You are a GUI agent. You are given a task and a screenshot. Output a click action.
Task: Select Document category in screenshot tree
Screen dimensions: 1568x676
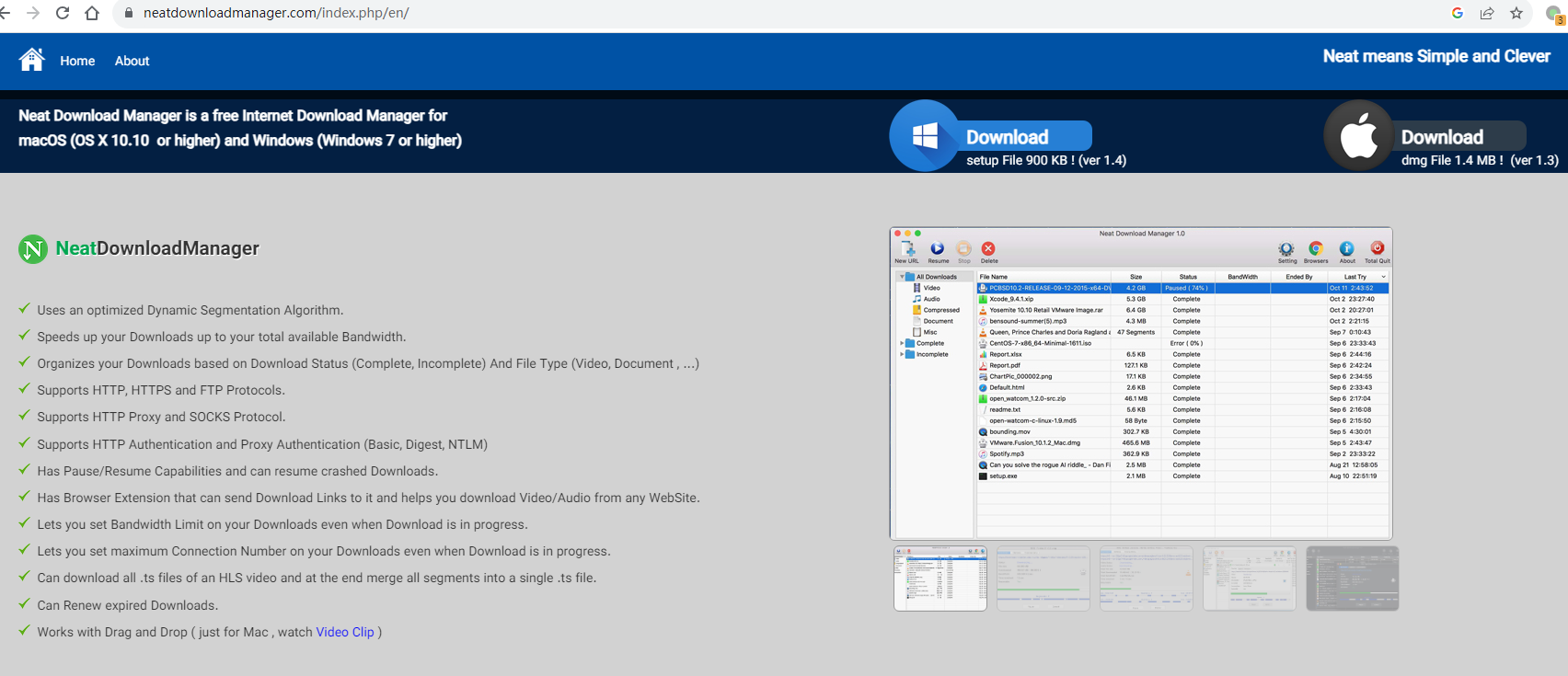click(x=933, y=321)
